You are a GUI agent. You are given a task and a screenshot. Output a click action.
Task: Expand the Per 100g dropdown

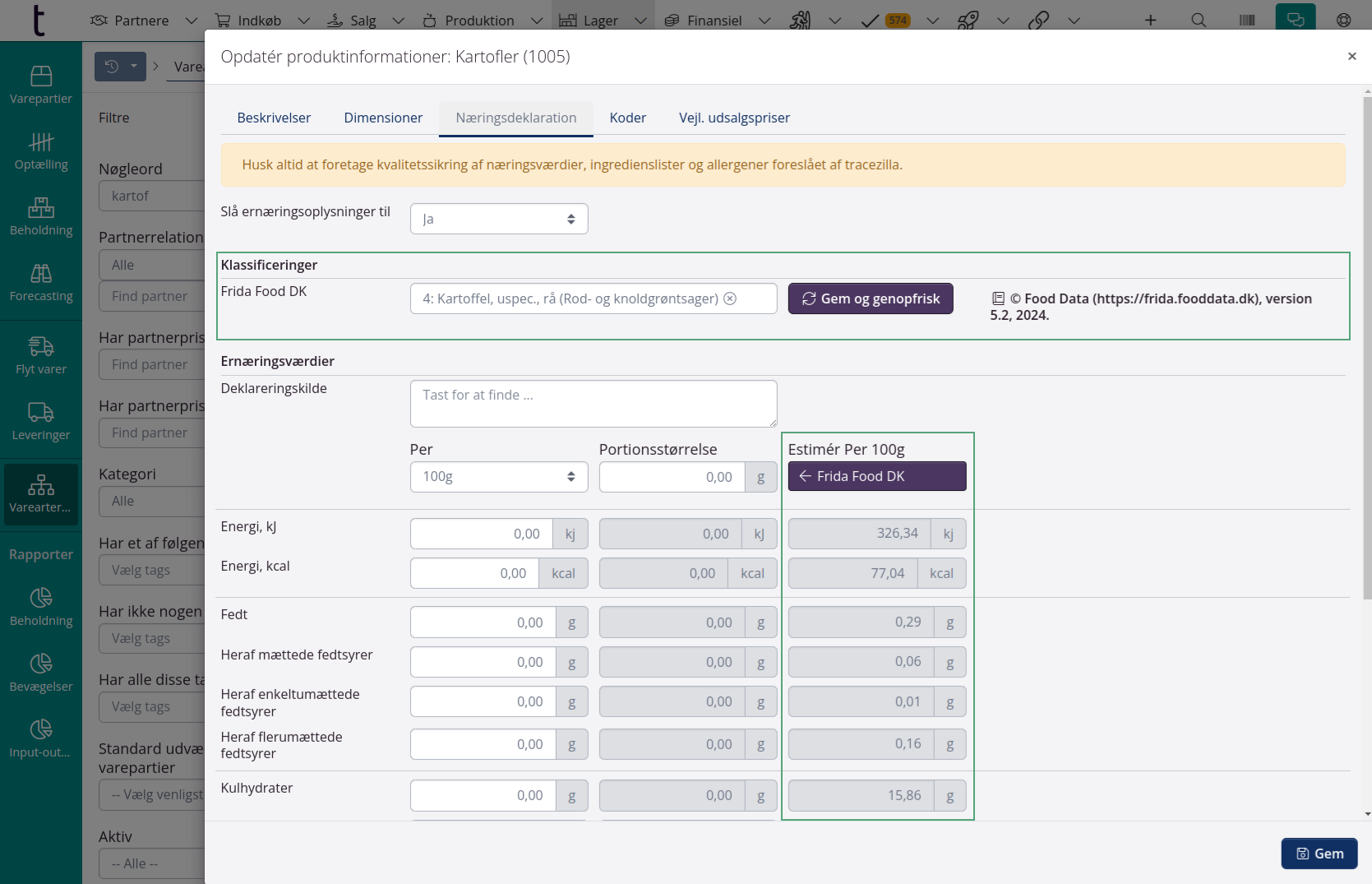499,477
